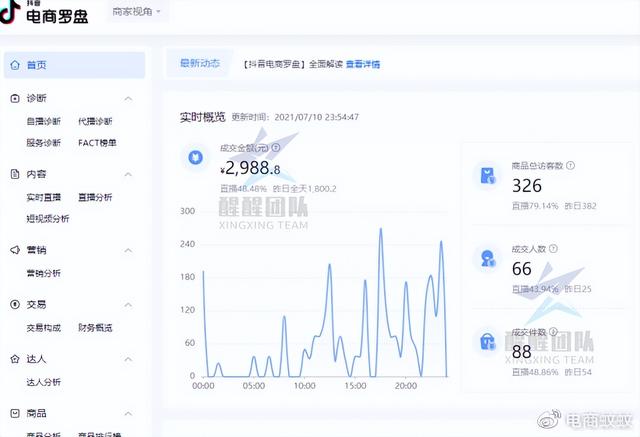Click the 营销 megaphone icon in sidebar
Image resolution: width=640 pixels, height=437 pixels.
tap(15, 250)
